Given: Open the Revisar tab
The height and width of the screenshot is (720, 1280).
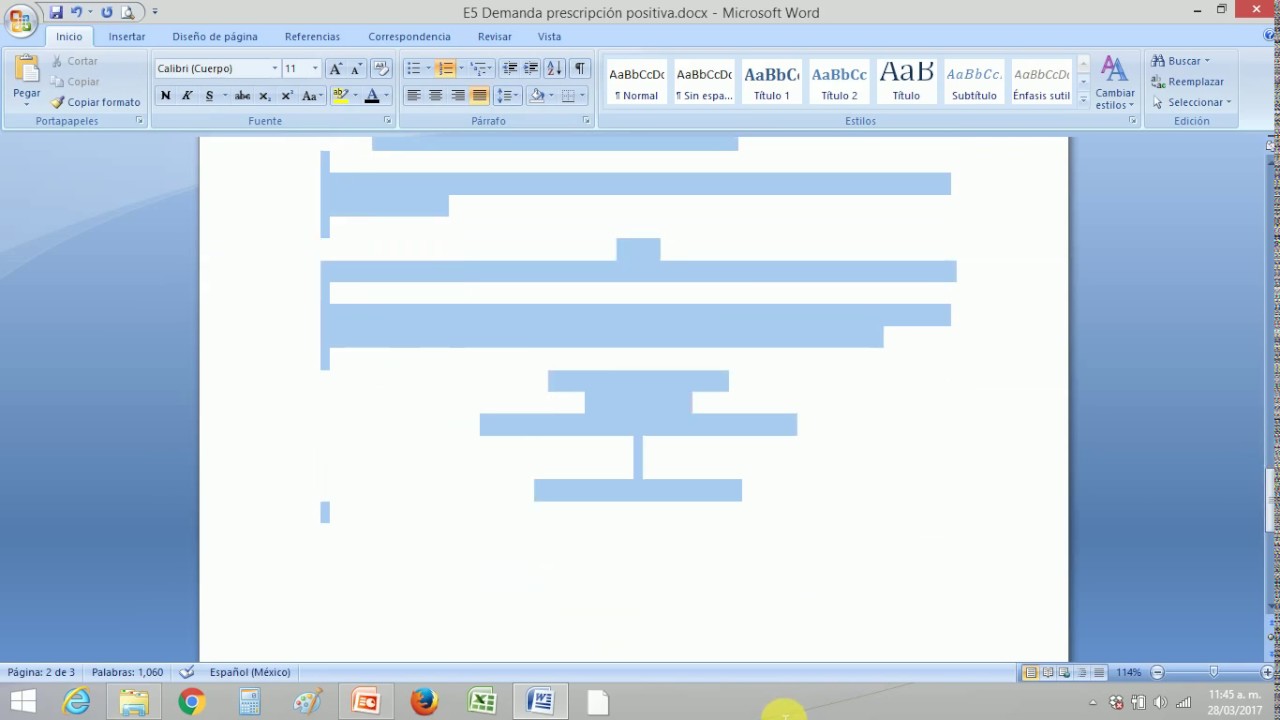Looking at the screenshot, I should 495,36.
